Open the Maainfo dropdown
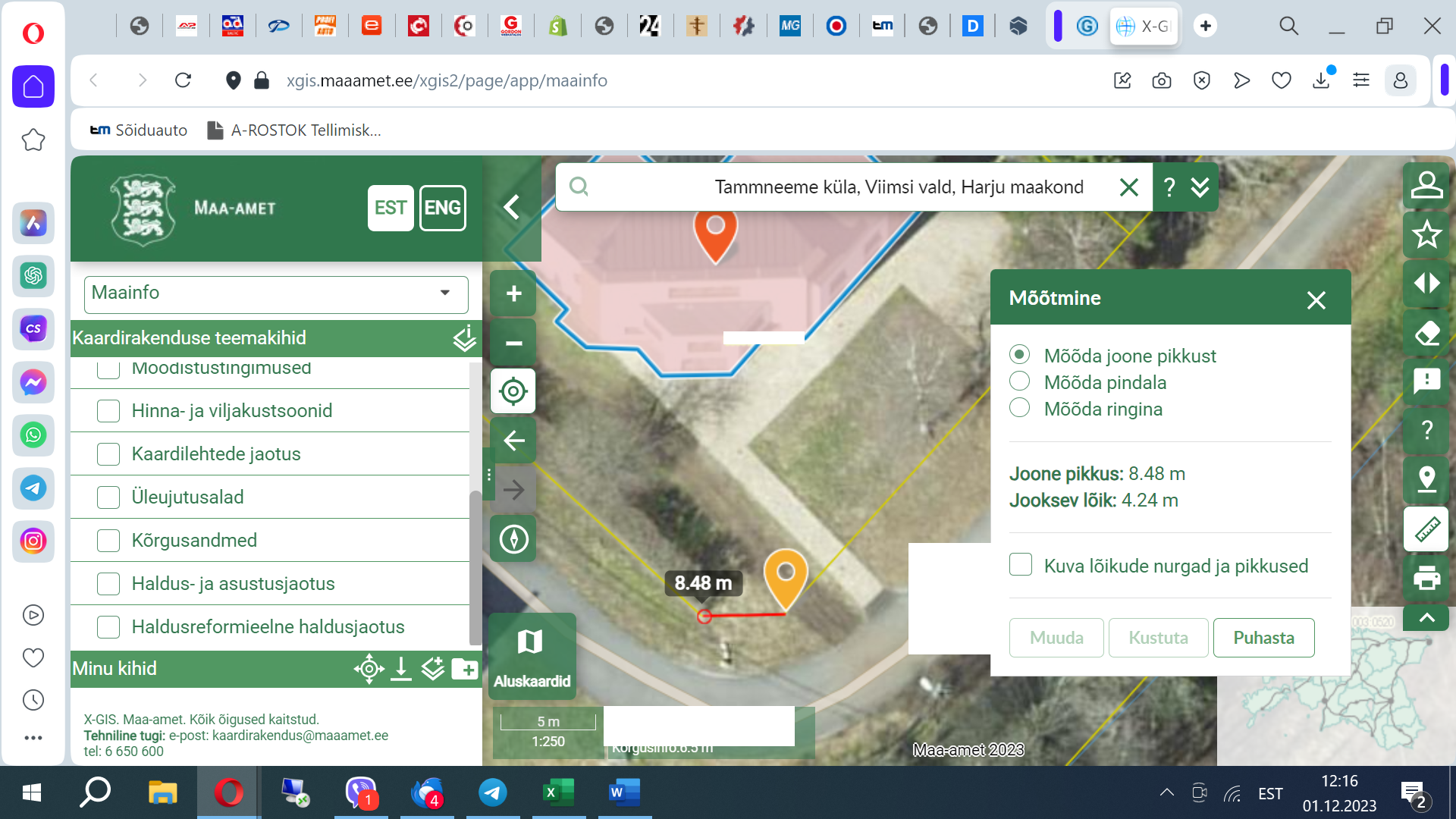This screenshot has width=1456, height=819. click(x=276, y=293)
